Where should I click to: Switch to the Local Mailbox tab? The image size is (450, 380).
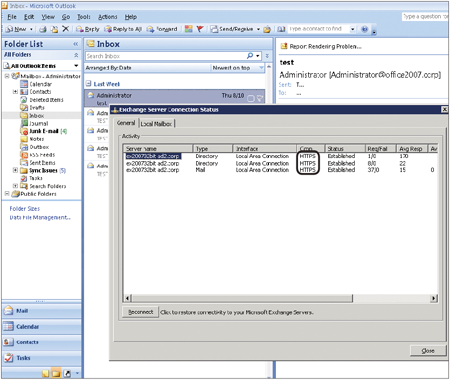tap(156, 124)
